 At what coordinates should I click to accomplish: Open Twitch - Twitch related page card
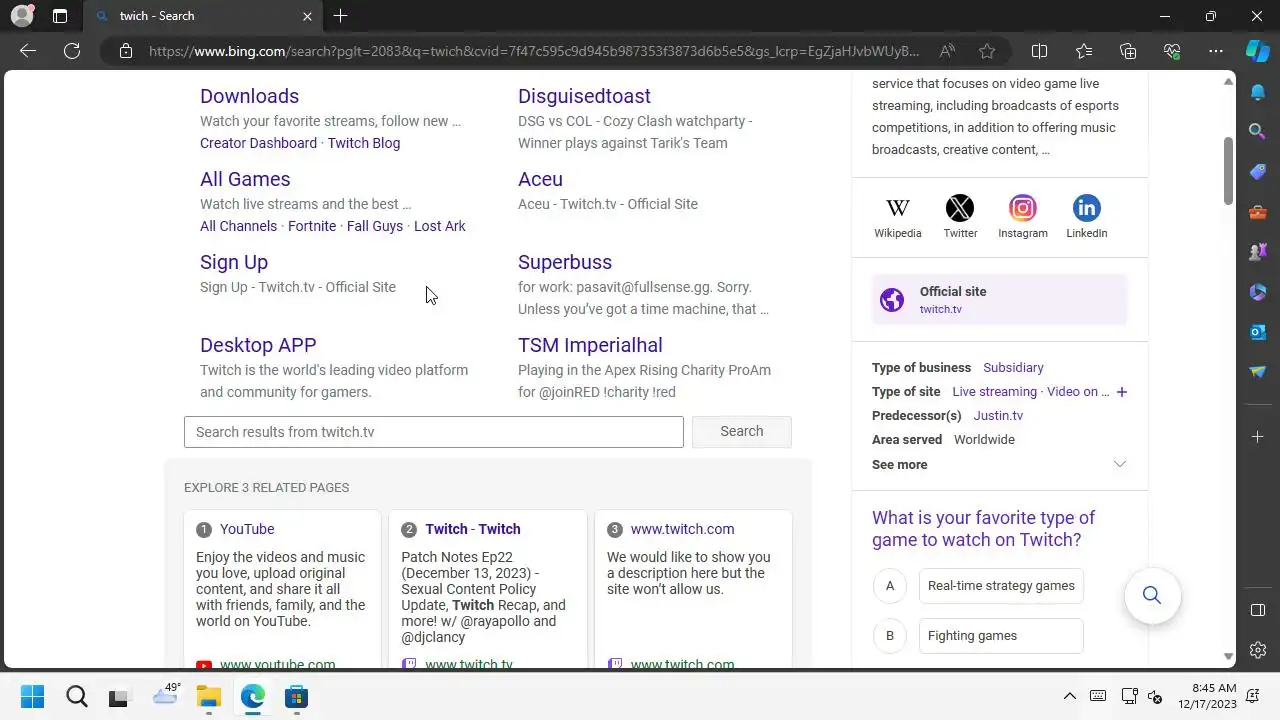pyautogui.click(x=488, y=590)
